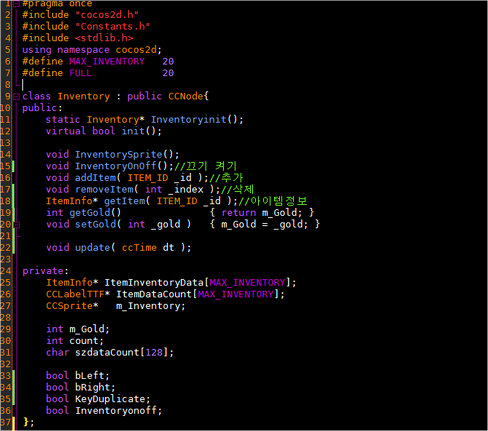Click the <stdlib.h> include
Viewport: 488px width, 431px height.
click(x=104, y=38)
